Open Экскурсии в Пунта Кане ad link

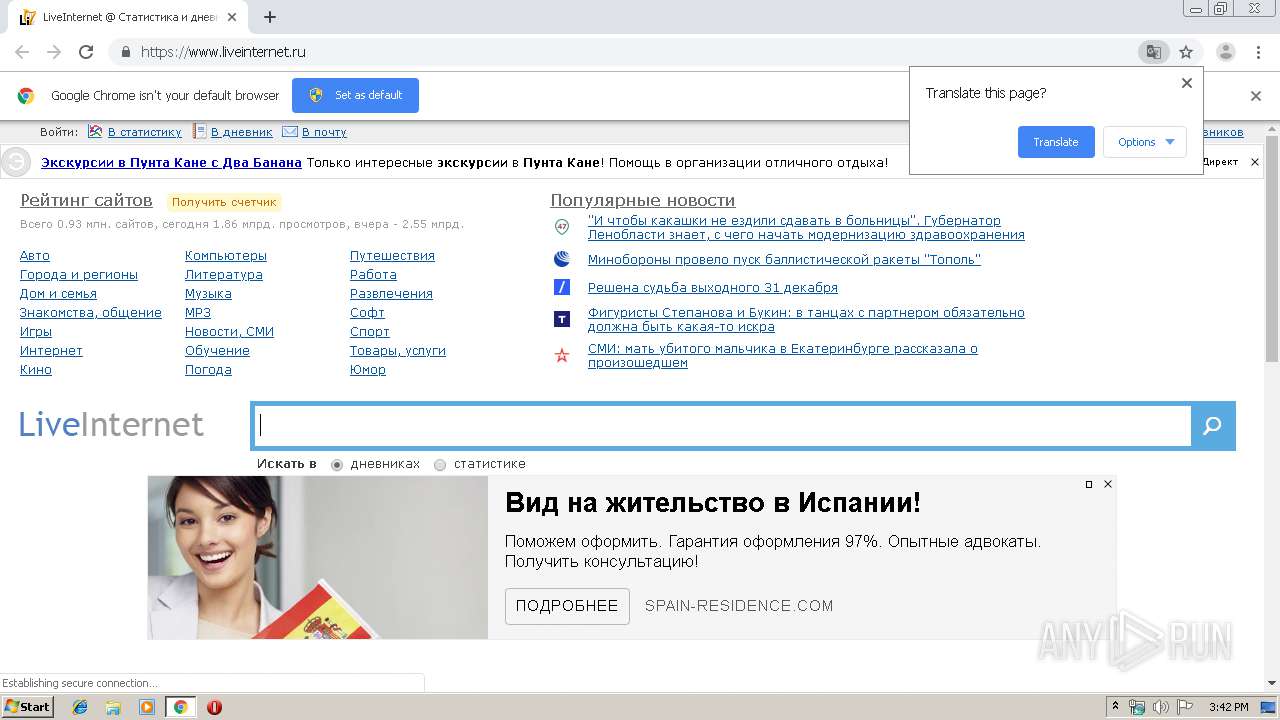point(171,162)
